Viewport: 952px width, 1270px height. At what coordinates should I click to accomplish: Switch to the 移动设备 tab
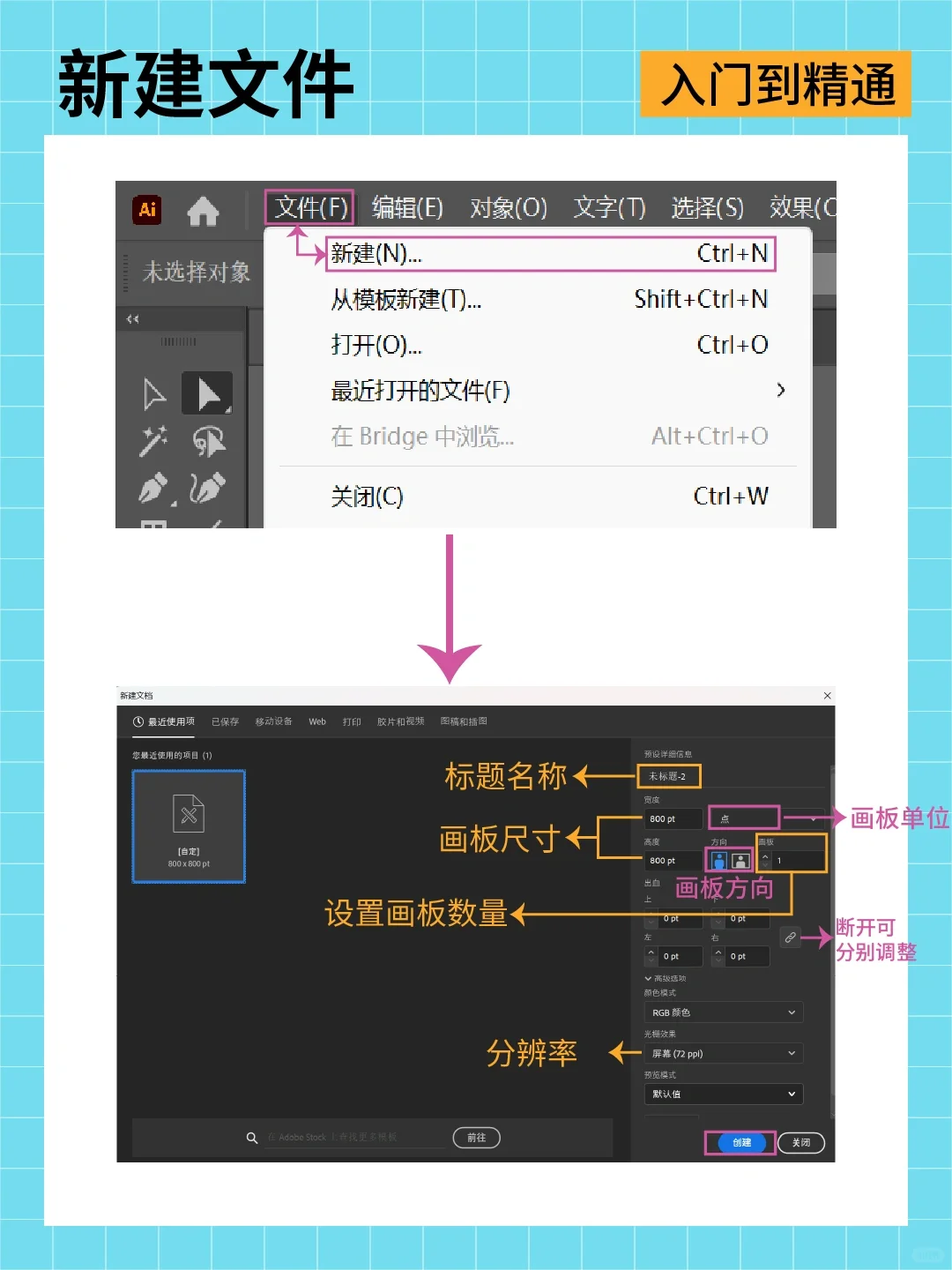273,721
